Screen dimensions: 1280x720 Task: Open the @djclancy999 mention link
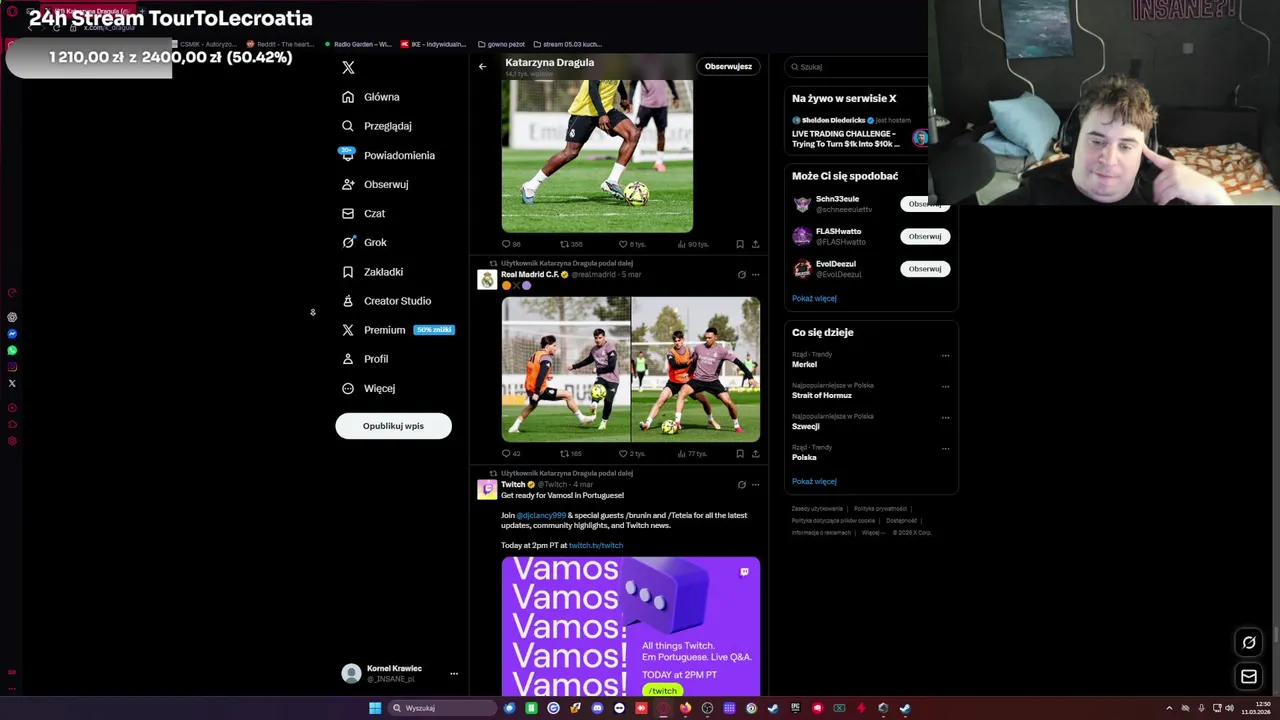pyautogui.click(x=541, y=515)
